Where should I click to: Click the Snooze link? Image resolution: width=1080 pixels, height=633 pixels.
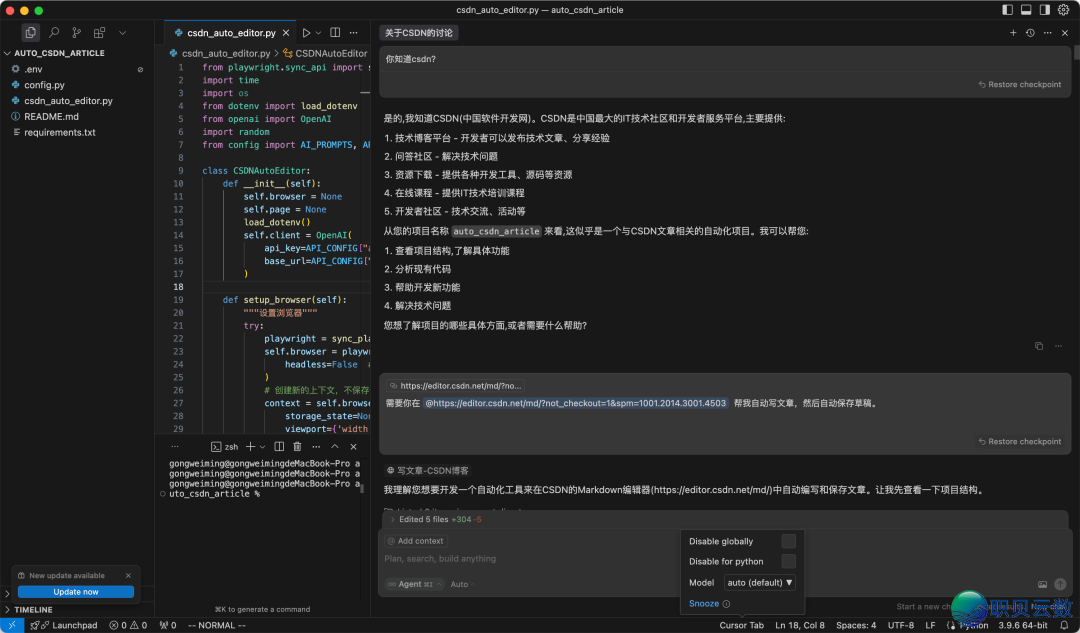(704, 604)
